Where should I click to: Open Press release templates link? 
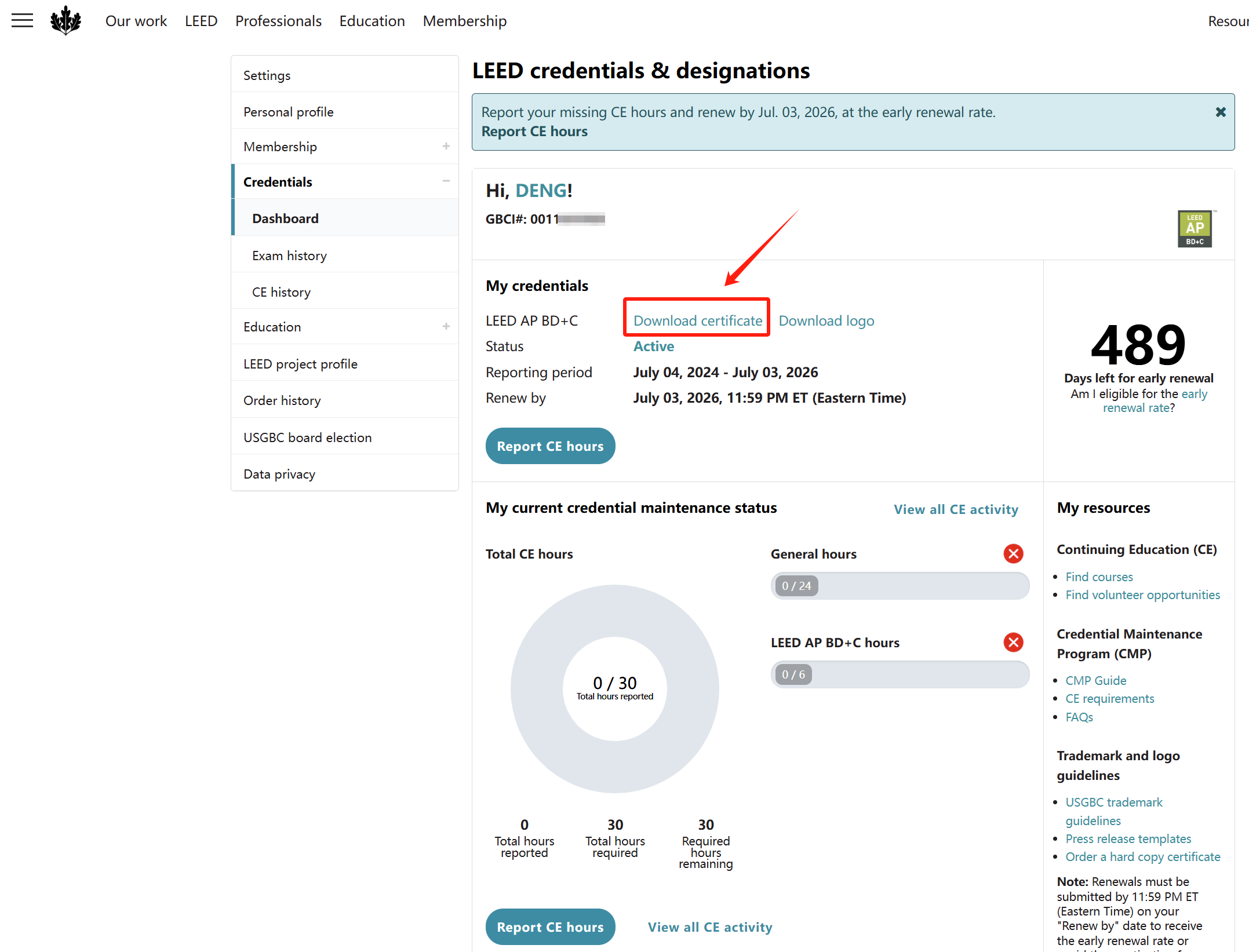[1128, 839]
